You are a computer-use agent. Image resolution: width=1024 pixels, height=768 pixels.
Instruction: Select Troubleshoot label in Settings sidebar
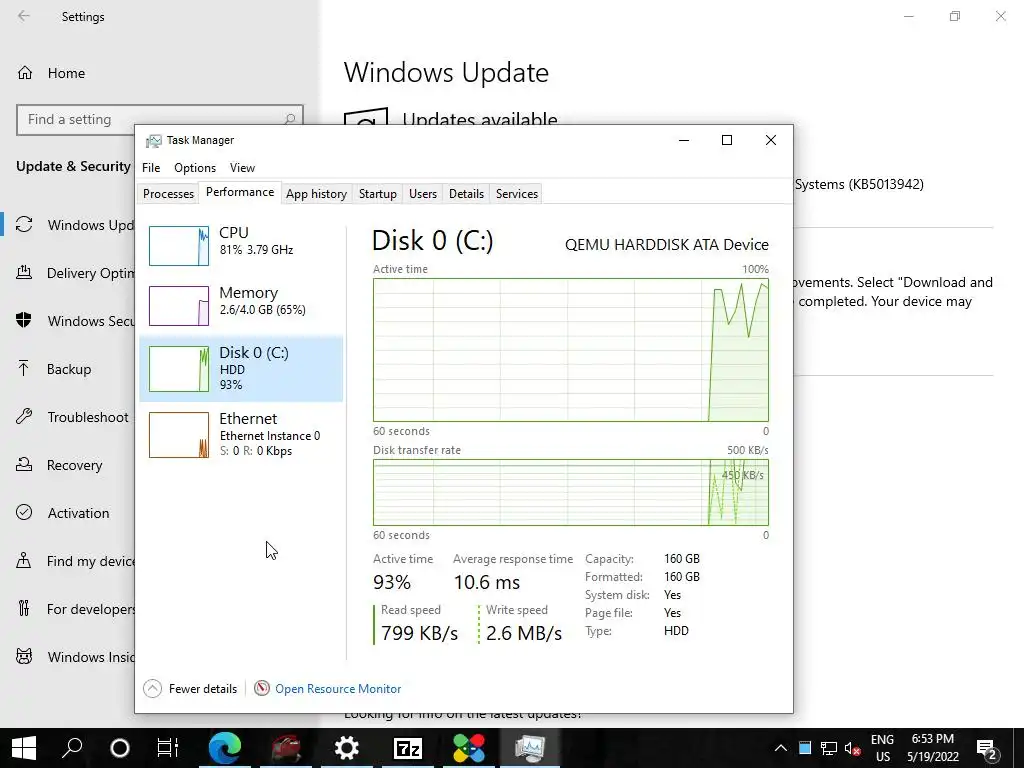coord(88,417)
